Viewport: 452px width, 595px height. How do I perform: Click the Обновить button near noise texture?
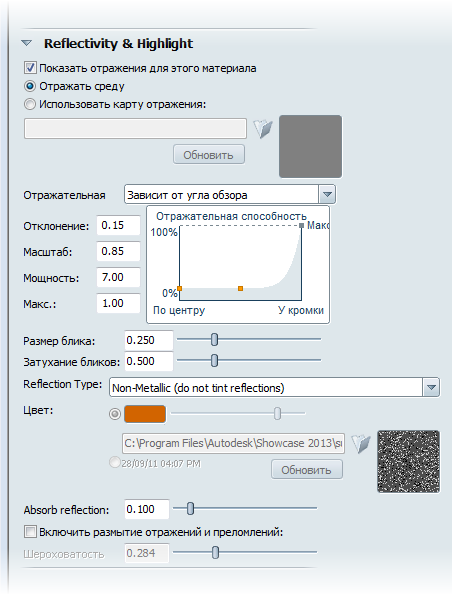307,470
